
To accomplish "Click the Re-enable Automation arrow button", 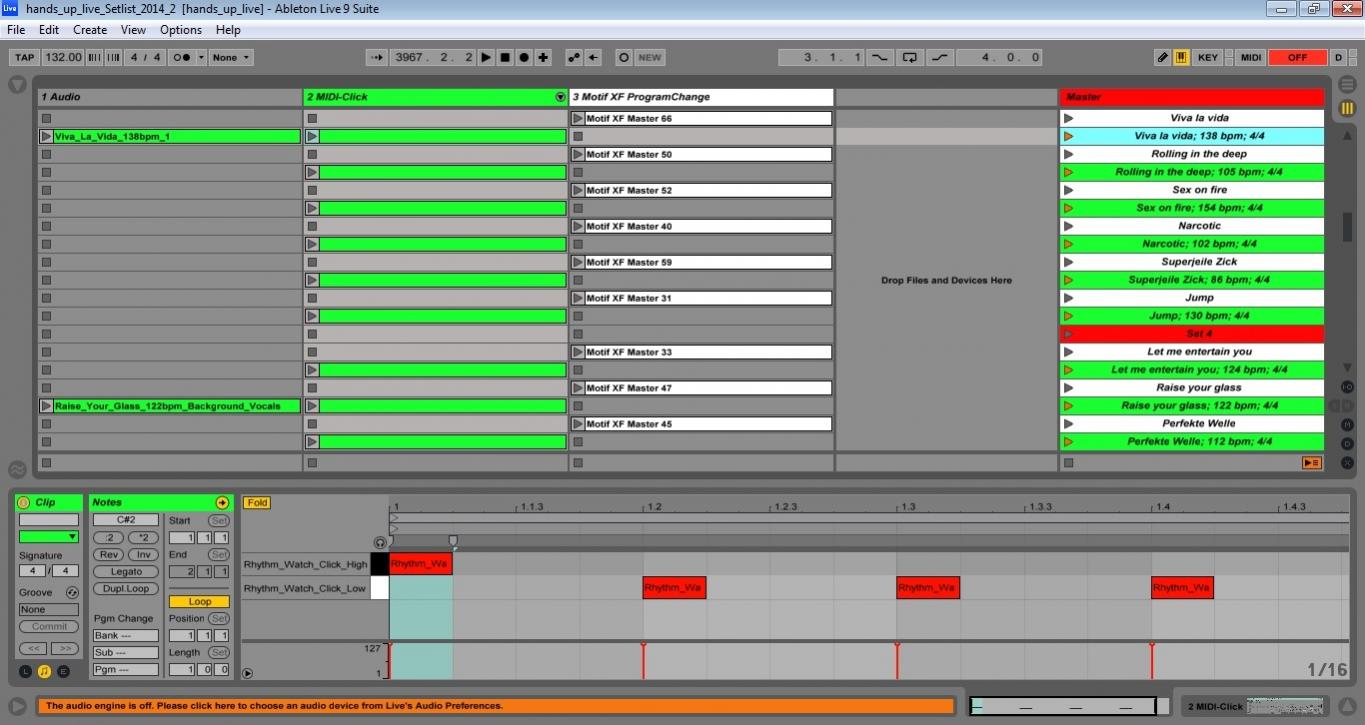I will pos(594,57).
